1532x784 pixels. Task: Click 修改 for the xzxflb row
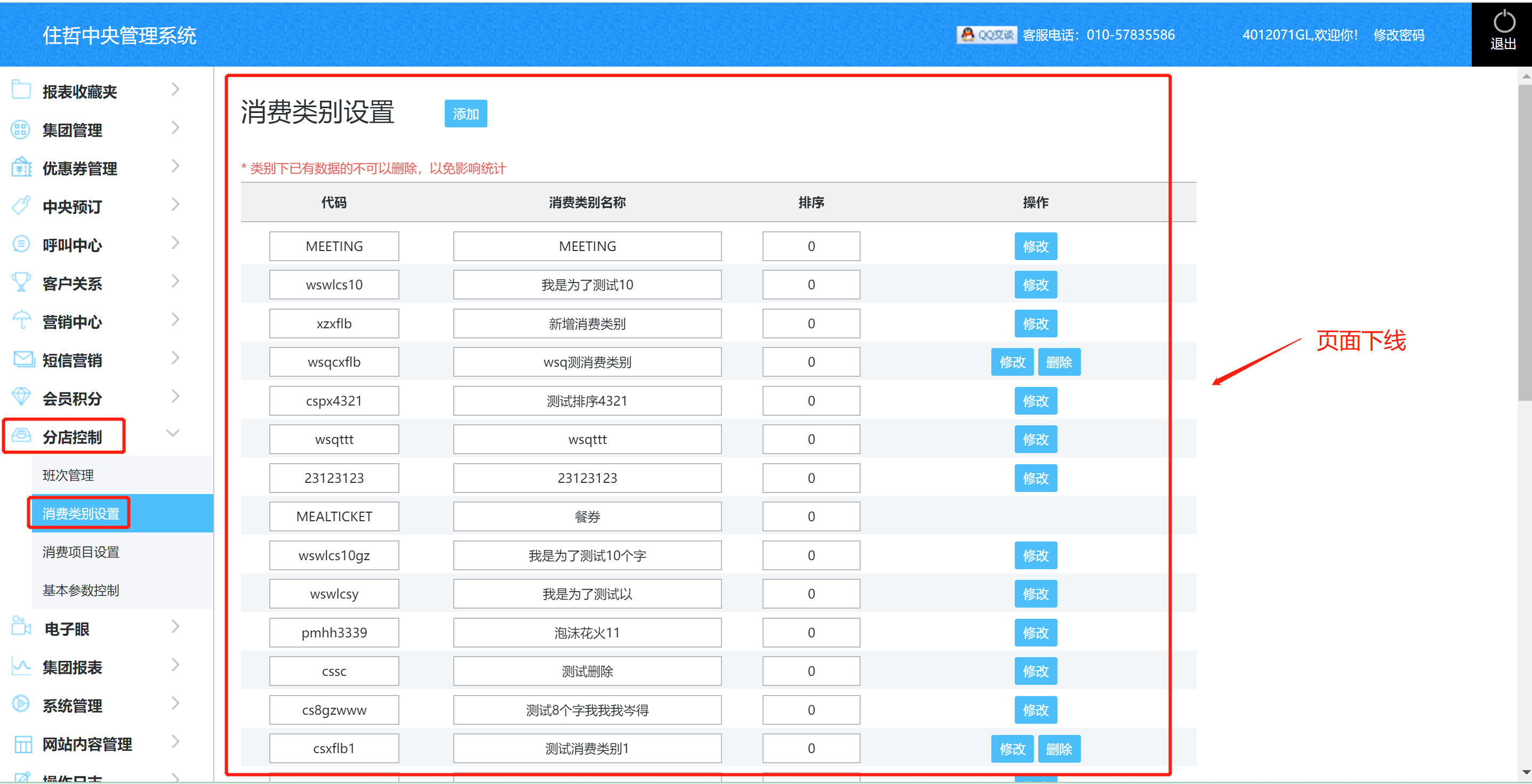click(1036, 324)
